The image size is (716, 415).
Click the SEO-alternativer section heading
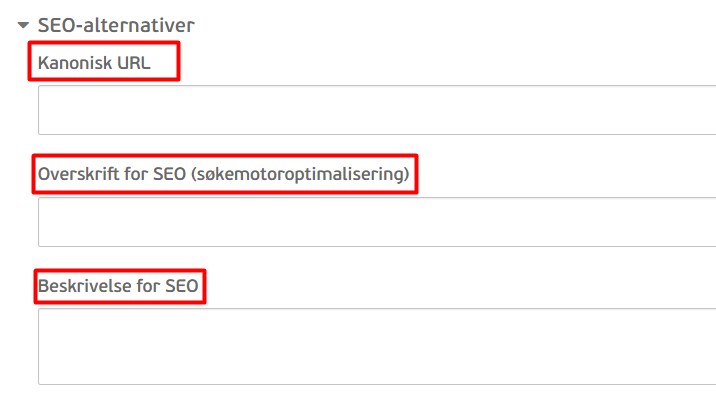[x=116, y=25]
